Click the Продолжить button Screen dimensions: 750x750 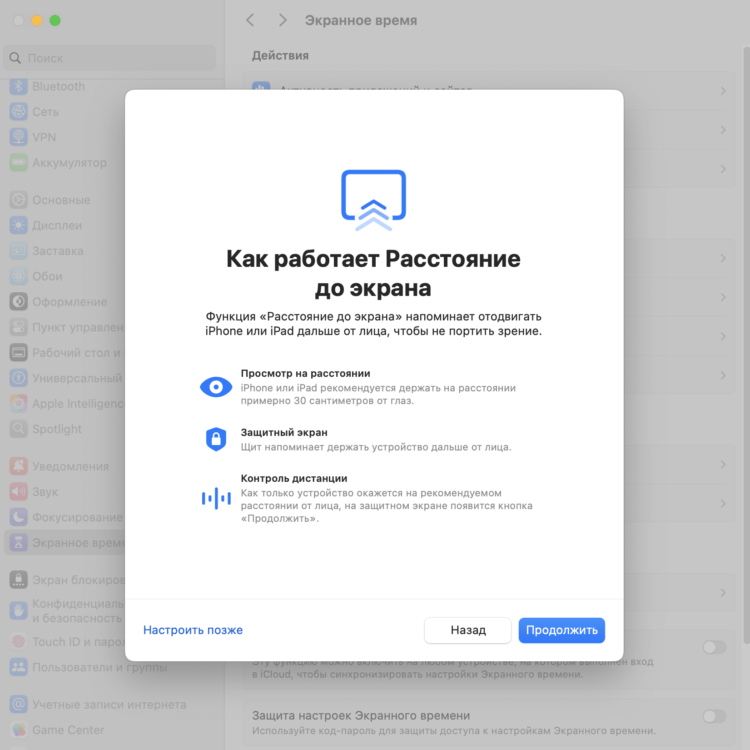point(562,630)
